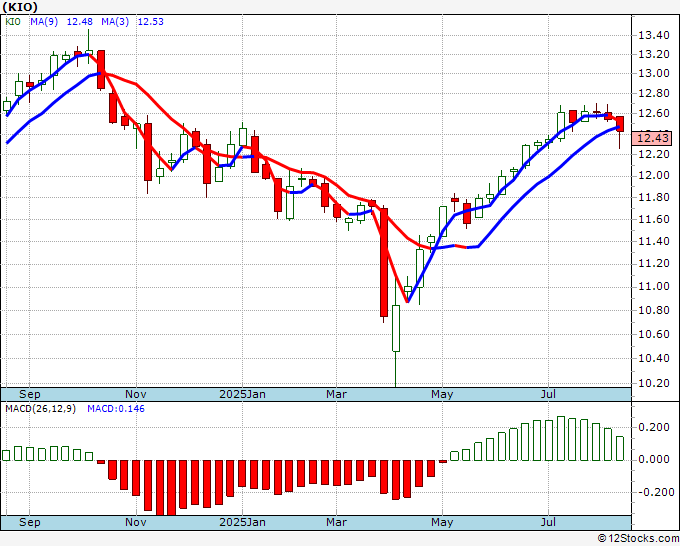
Task: Click the -0.200 MACD axis label
Action: [x=654, y=492]
